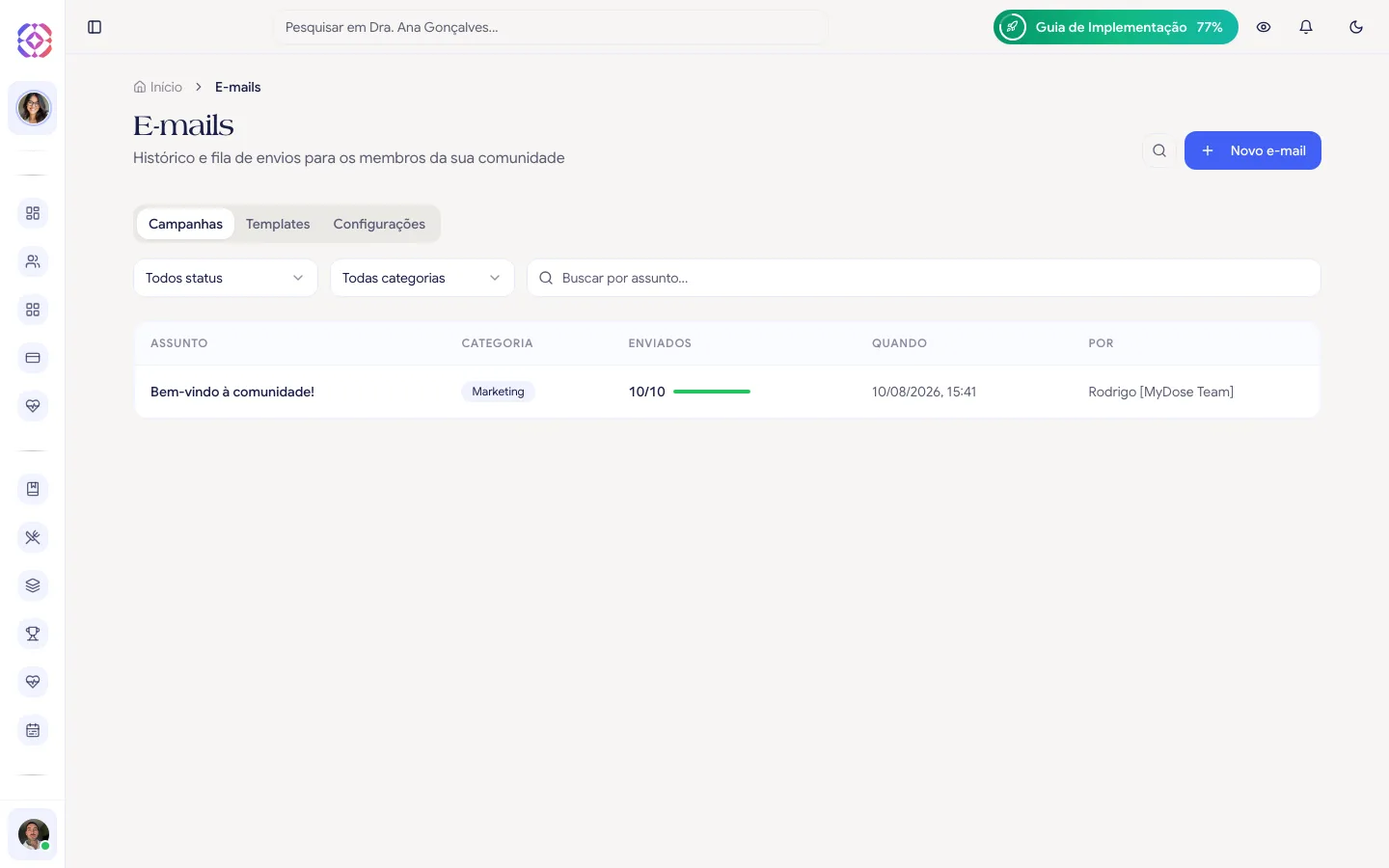Click the search magnifier next to Novo e-mail

tap(1159, 150)
